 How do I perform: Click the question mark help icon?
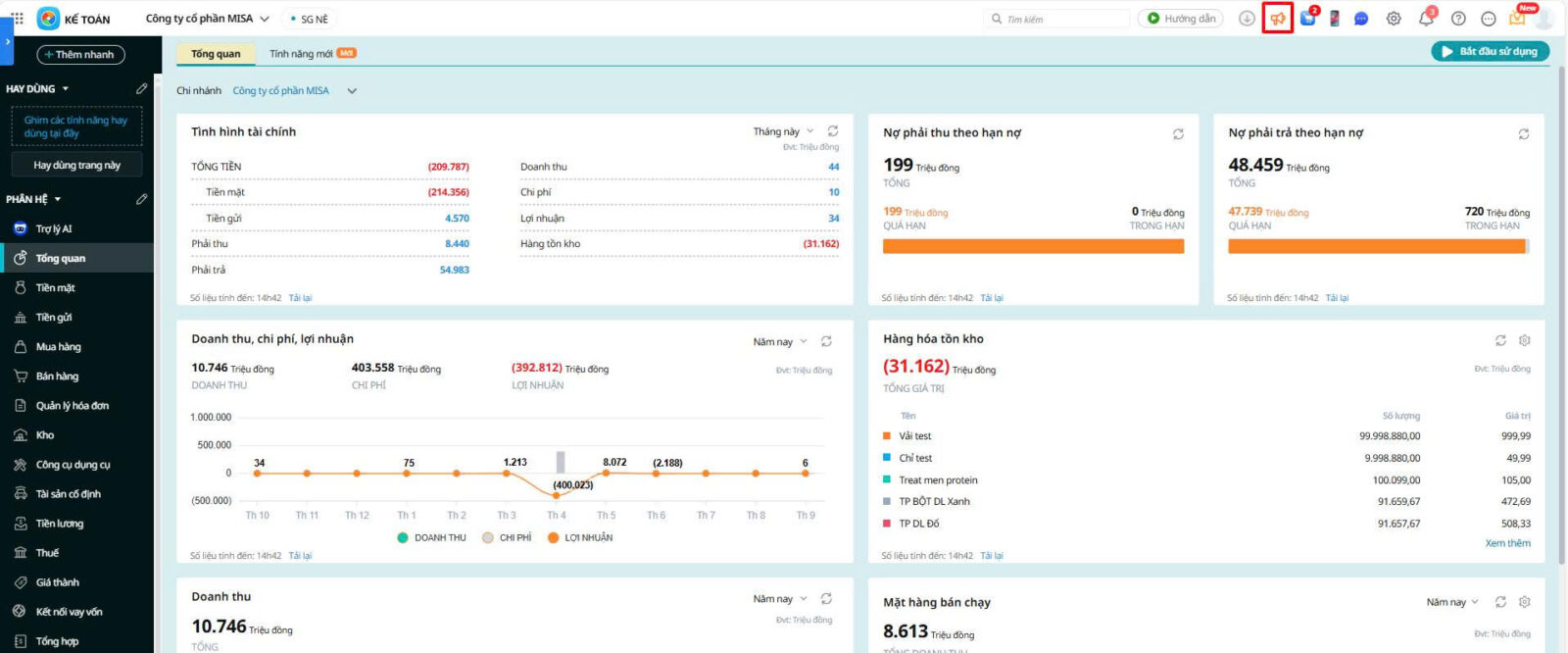click(x=1458, y=19)
